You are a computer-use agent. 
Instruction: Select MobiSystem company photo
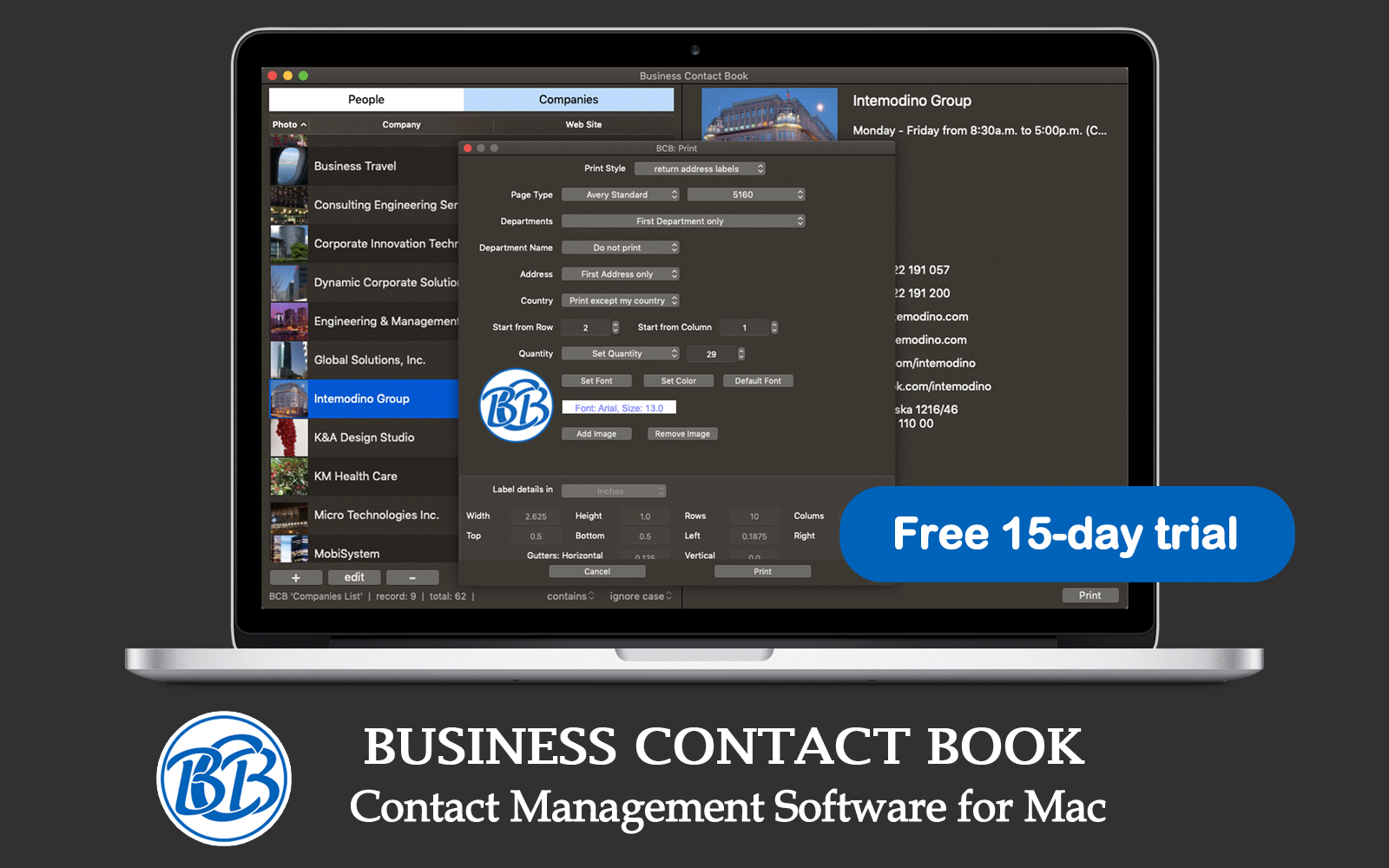pyautogui.click(x=289, y=549)
